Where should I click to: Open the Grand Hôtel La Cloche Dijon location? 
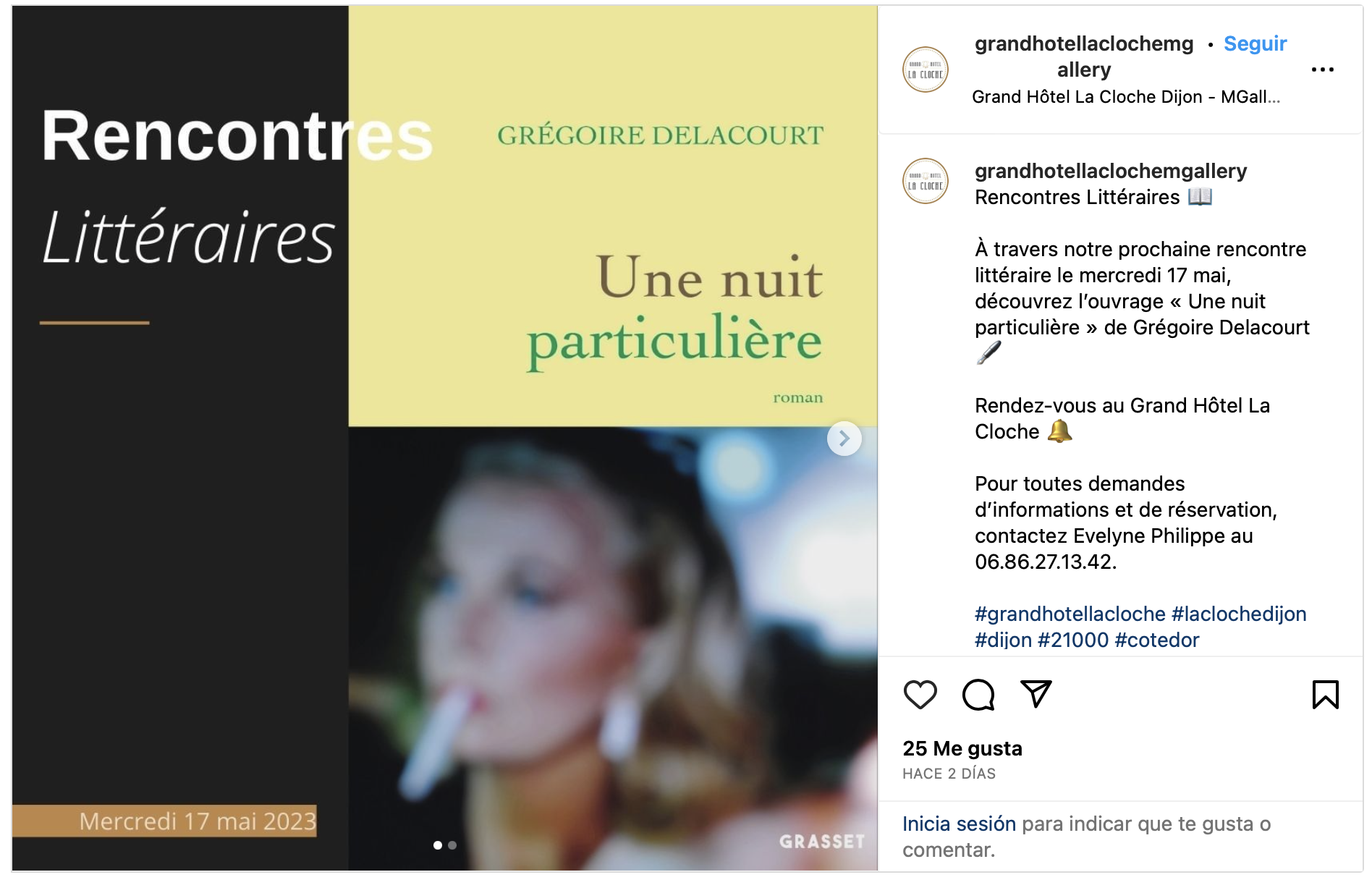coord(1125,97)
